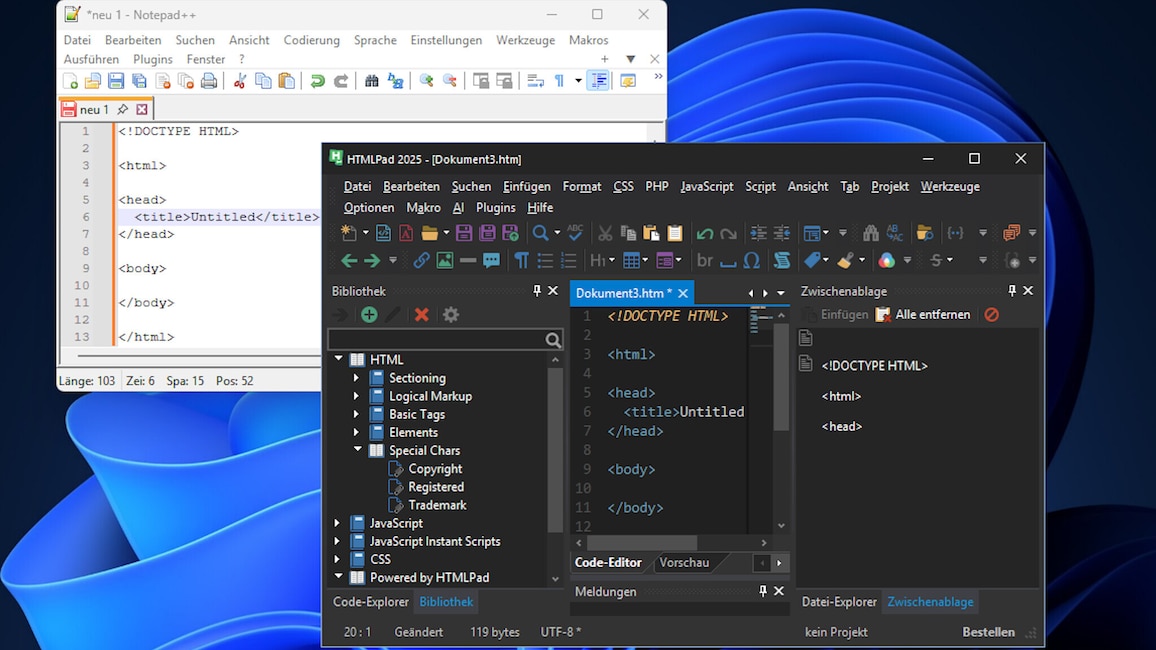Viewport: 1156px width, 650px height.
Task: Click the green plus add icon in Bibliothek
Action: point(369,315)
